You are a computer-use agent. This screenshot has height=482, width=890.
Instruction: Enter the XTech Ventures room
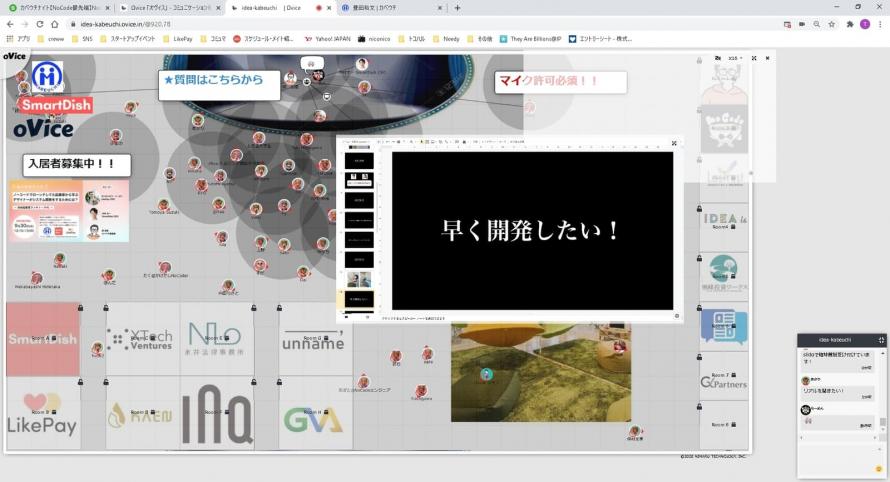pos(143,339)
